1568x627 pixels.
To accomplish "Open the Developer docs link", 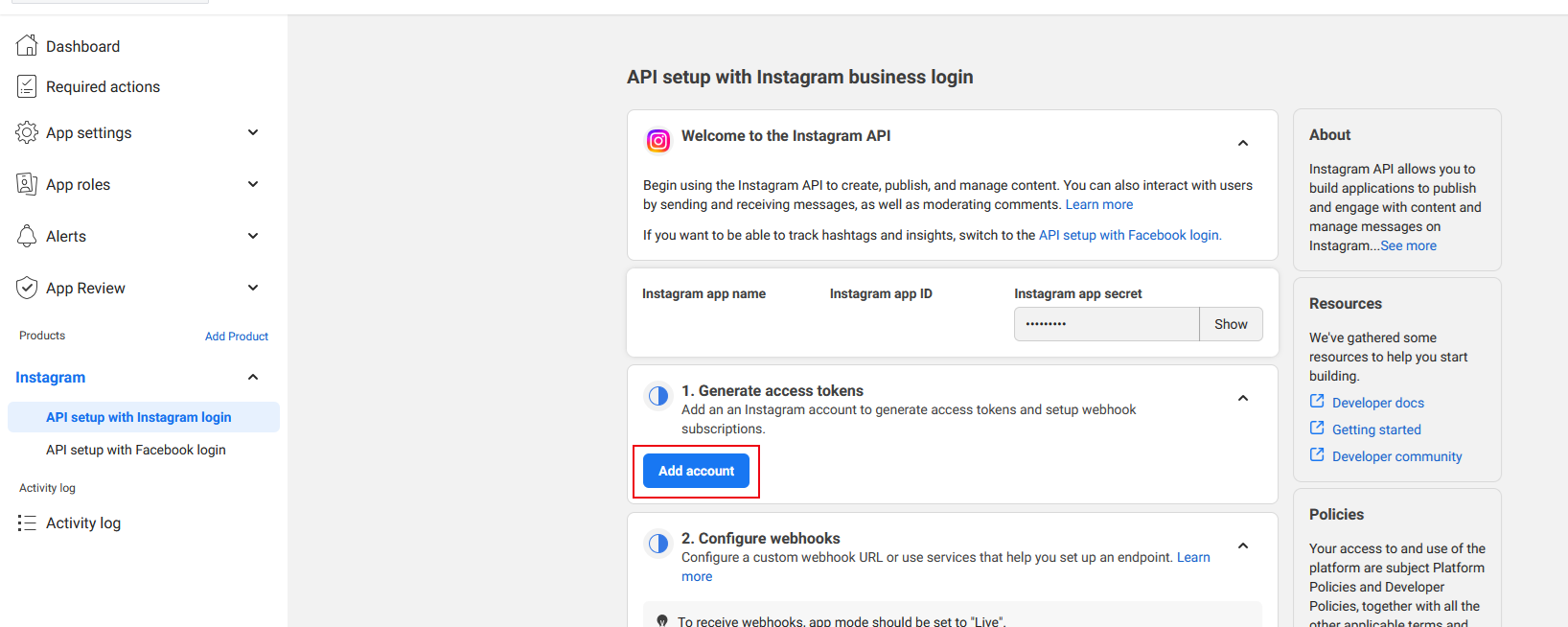I will [x=1378, y=403].
